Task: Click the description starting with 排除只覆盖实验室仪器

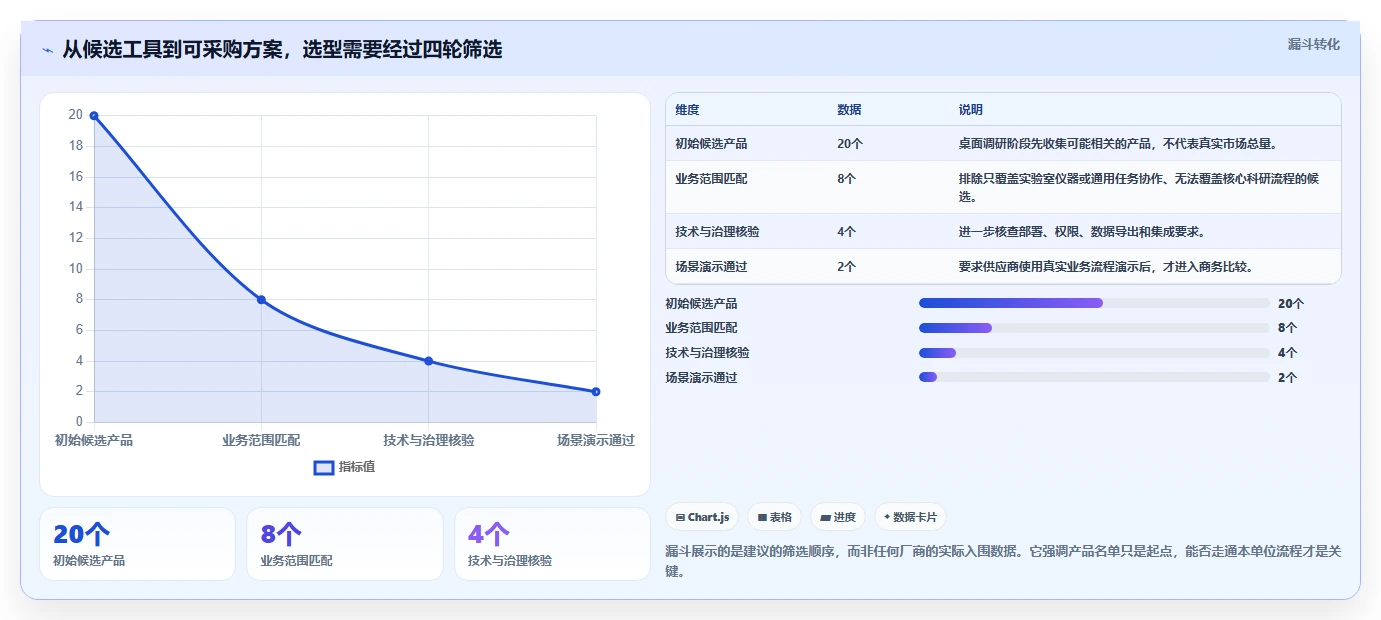Action: [x=1139, y=188]
